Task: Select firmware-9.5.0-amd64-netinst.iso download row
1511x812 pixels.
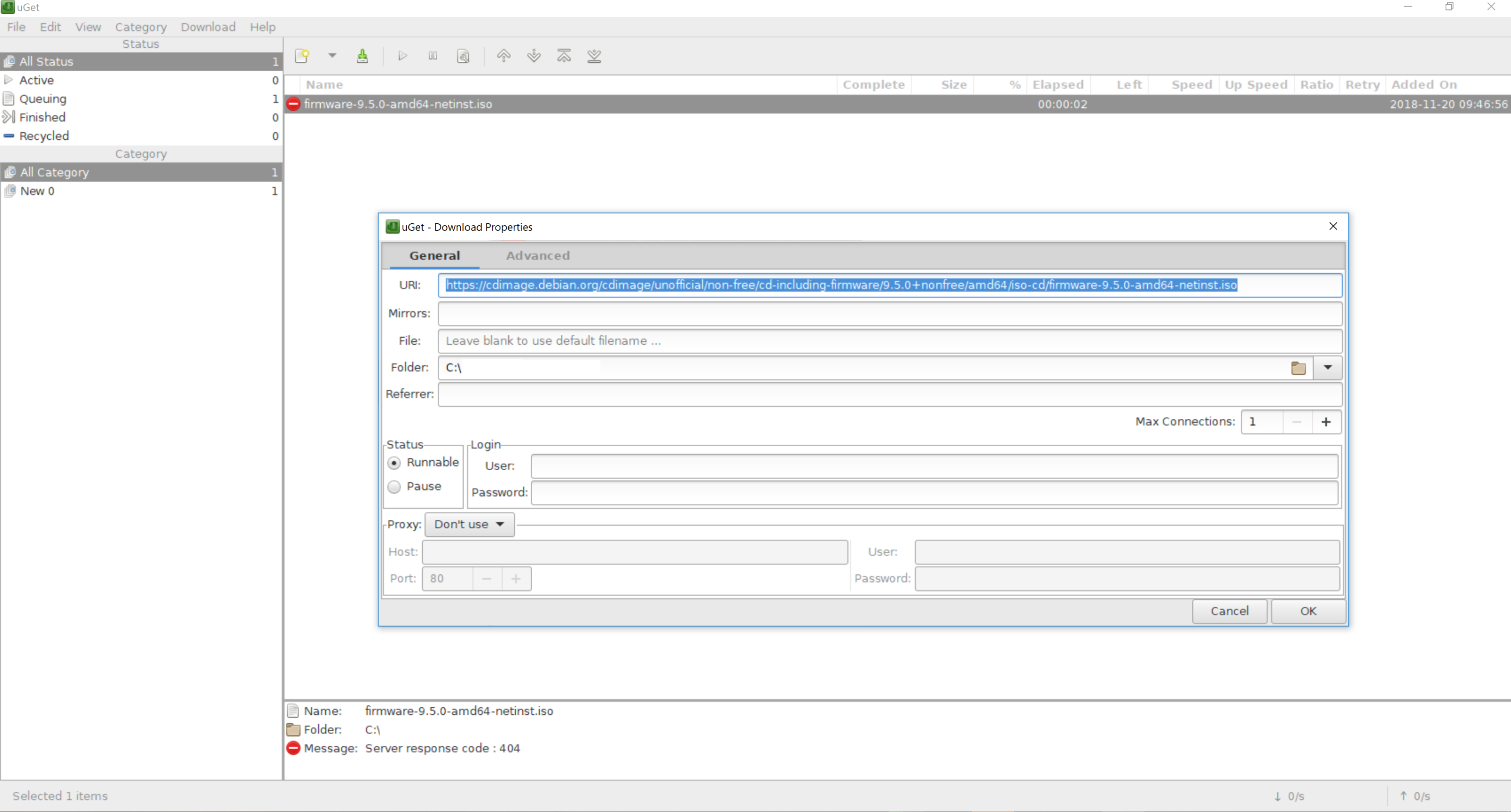Action: 898,104
